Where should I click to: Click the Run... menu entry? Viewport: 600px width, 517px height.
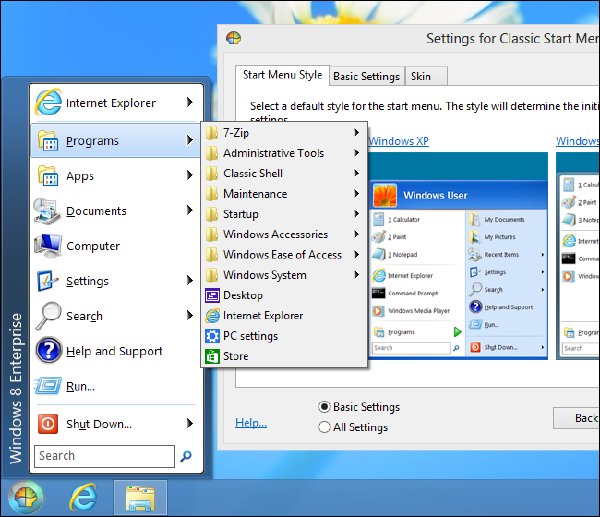(116, 386)
